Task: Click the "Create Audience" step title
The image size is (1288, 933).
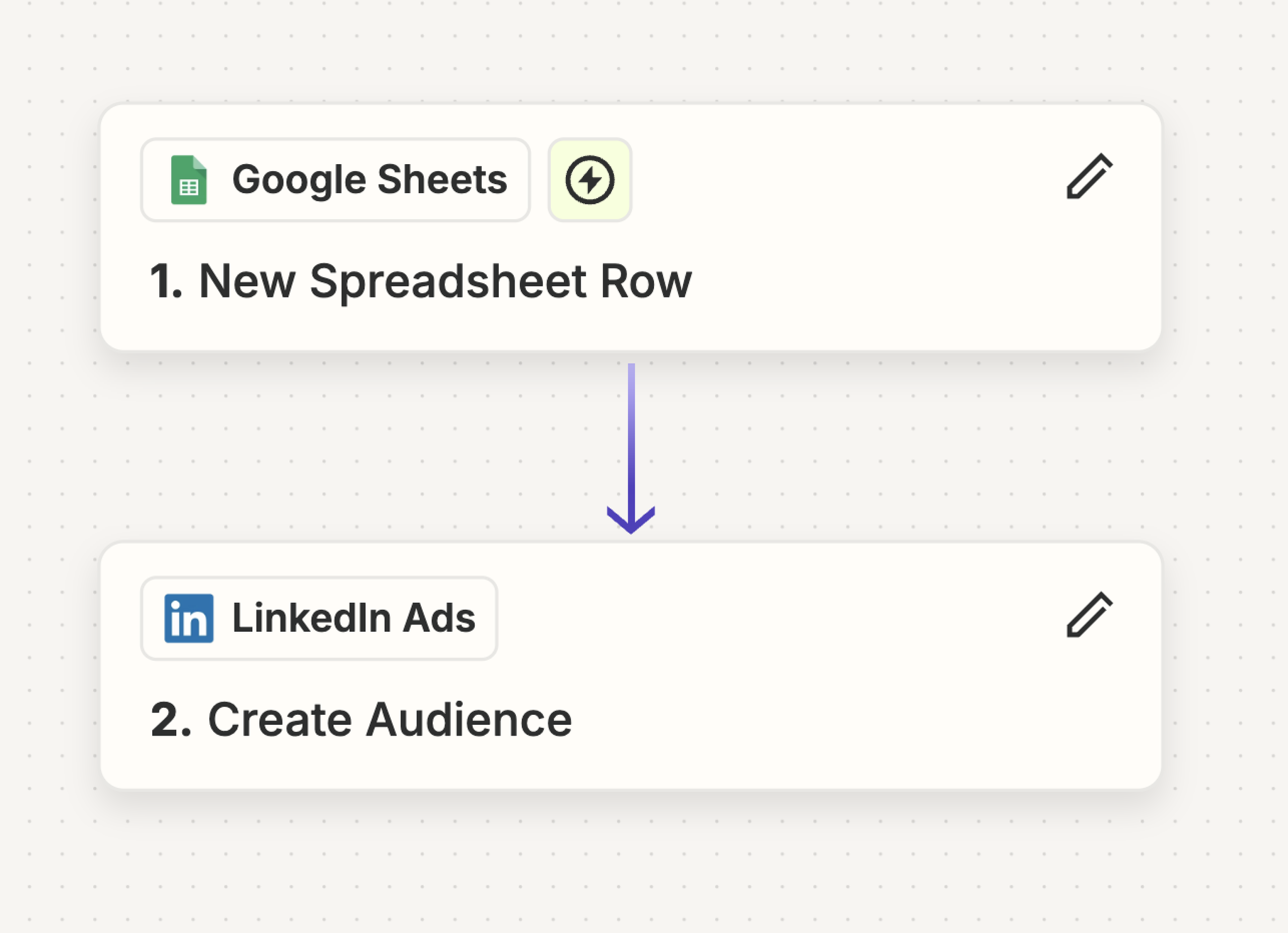Action: pyautogui.click(x=389, y=719)
